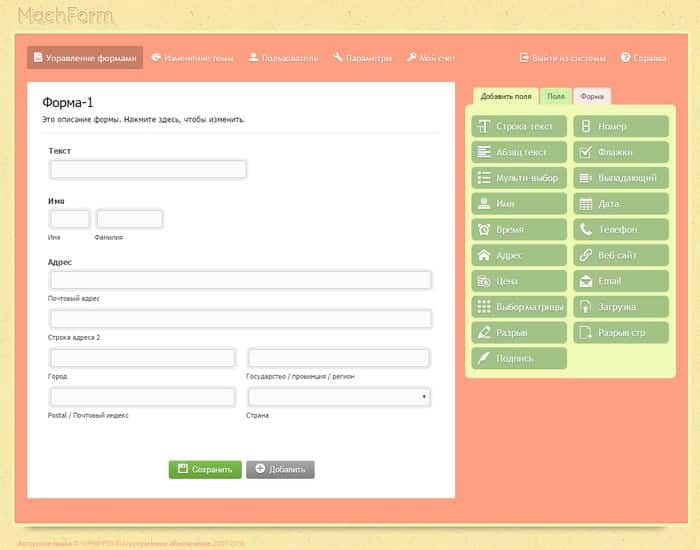Switch to the Поля tab
700x550 pixels.
(556, 96)
